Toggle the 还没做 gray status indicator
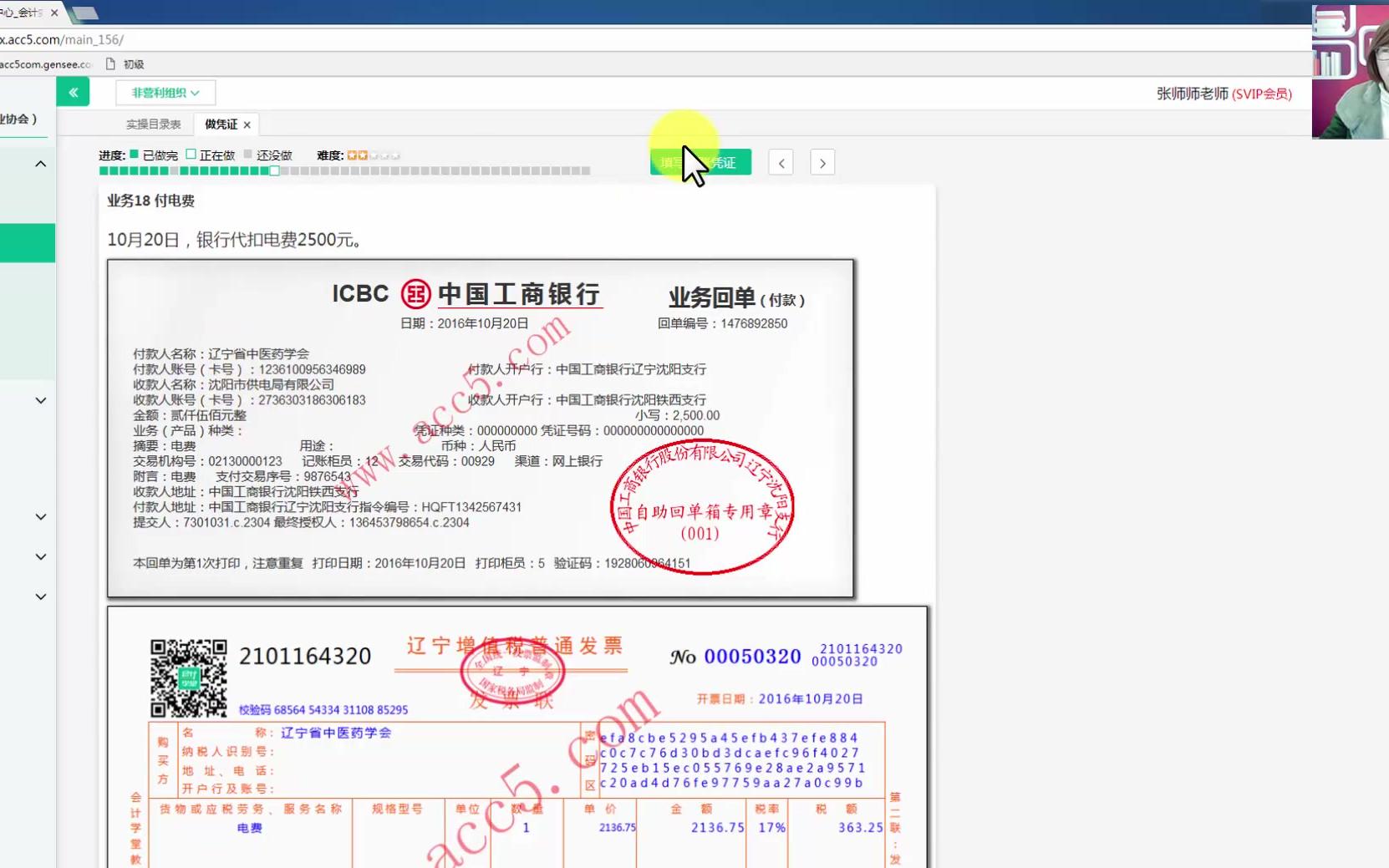 (250, 154)
